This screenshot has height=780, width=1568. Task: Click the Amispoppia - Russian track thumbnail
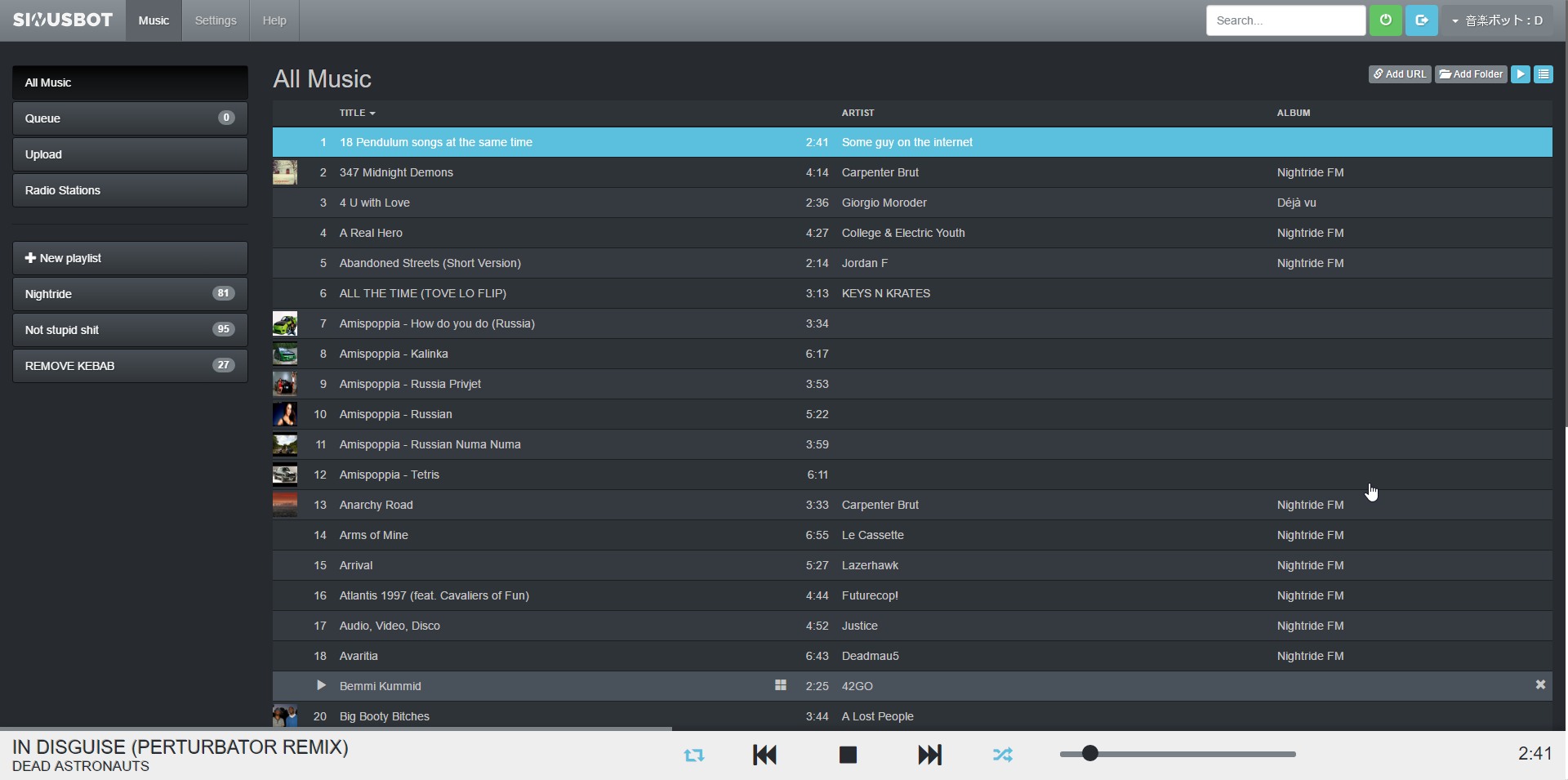(x=285, y=414)
